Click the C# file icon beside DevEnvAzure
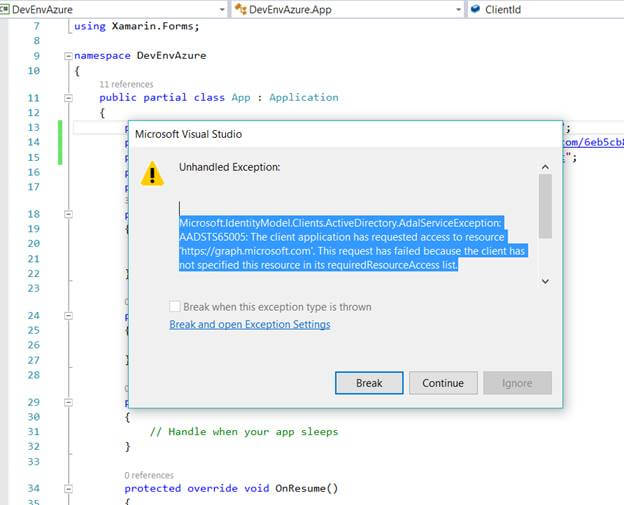Screen dimensions: 624x505 [4, 9]
